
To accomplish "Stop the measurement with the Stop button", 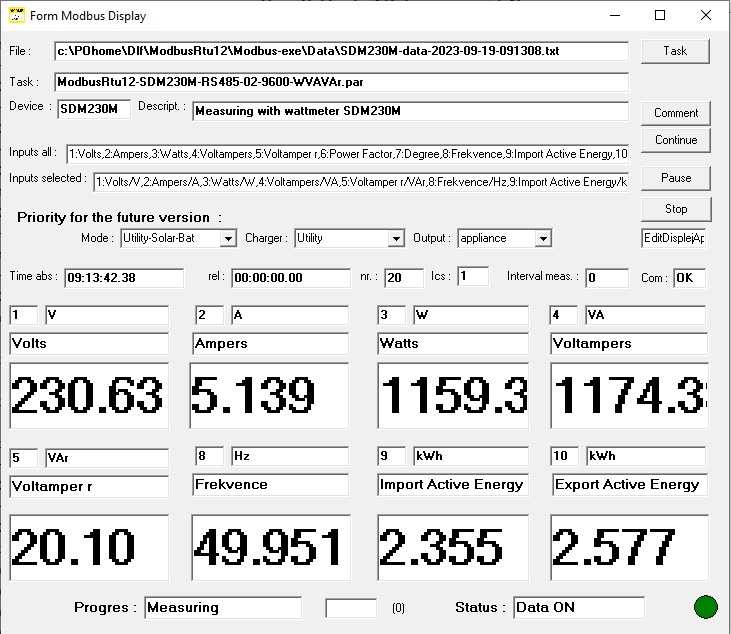I will pyautogui.click(x=676, y=209).
